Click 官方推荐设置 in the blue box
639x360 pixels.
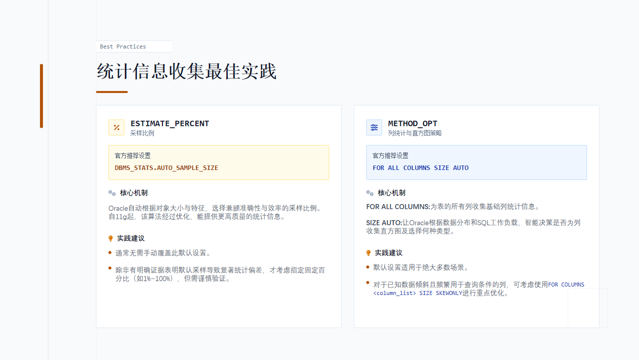click(x=390, y=156)
